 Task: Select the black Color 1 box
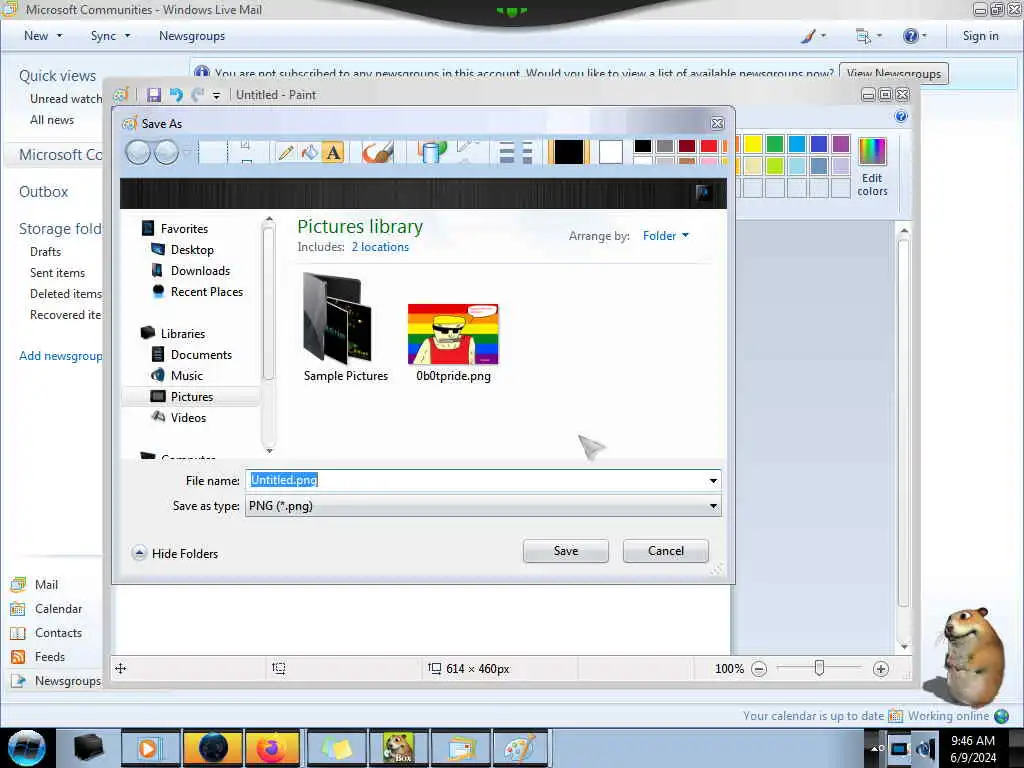pos(568,152)
